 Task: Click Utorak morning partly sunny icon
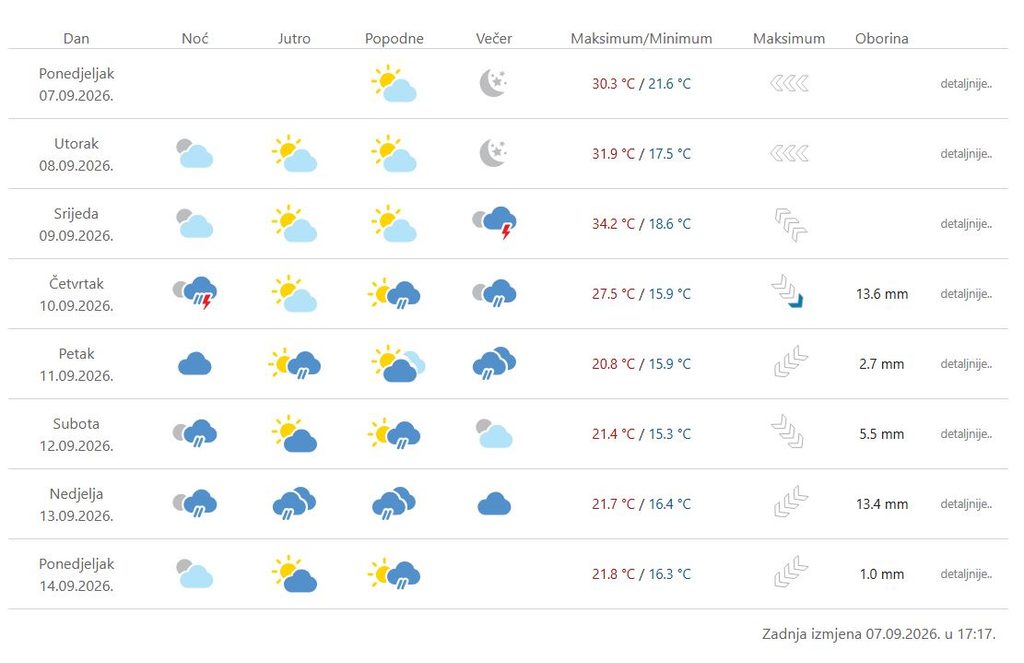point(294,154)
